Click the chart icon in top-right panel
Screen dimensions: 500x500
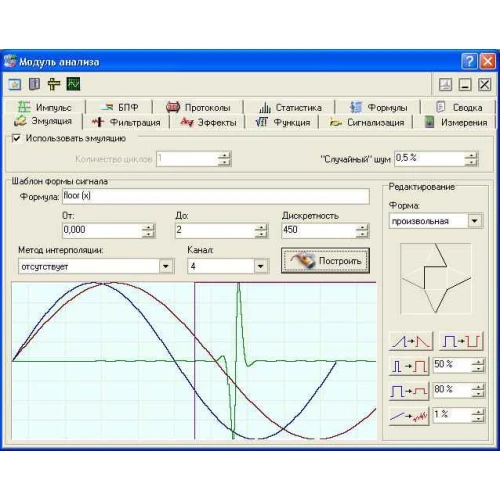point(446,84)
